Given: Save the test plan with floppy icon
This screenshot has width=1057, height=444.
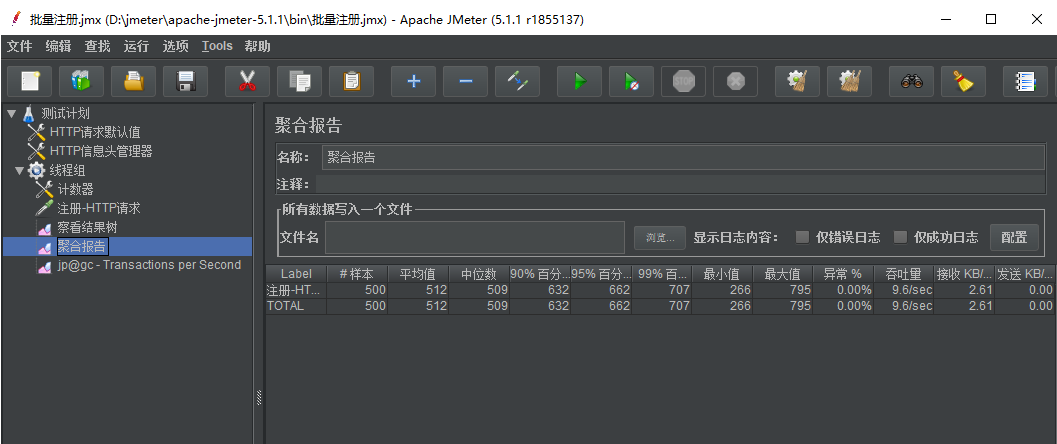Looking at the screenshot, I should pos(185,82).
